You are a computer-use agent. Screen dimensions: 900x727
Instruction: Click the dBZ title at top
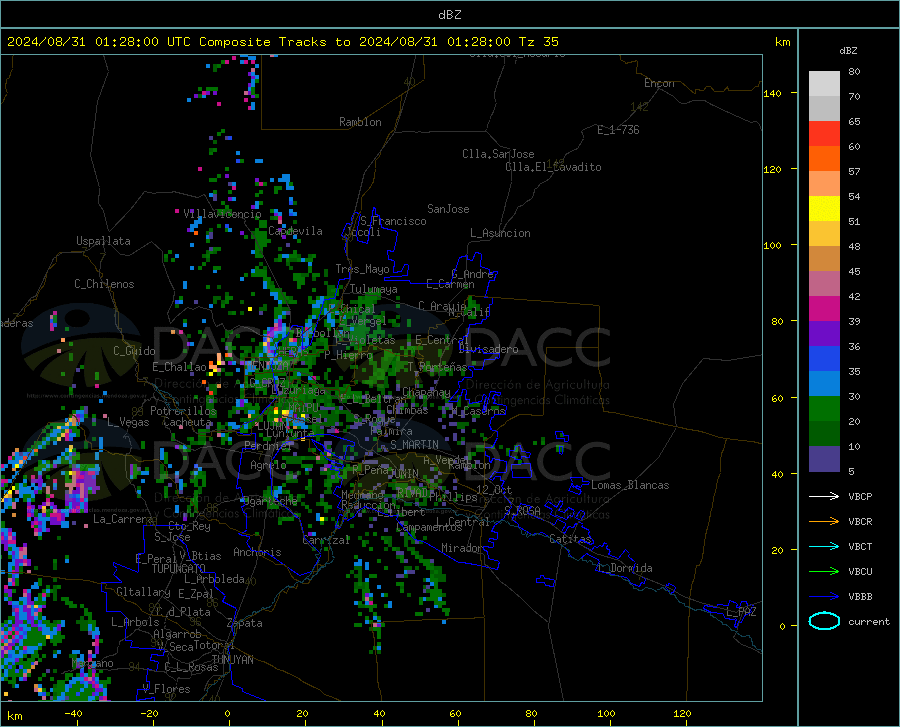449,15
